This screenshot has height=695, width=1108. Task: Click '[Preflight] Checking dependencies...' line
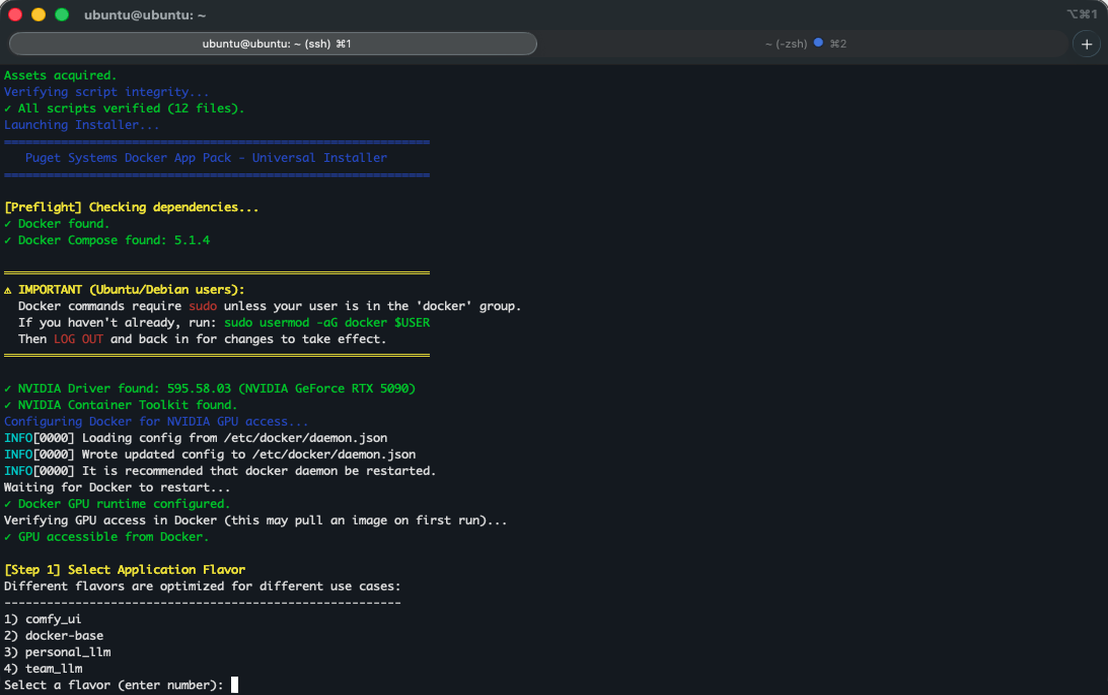pos(131,207)
